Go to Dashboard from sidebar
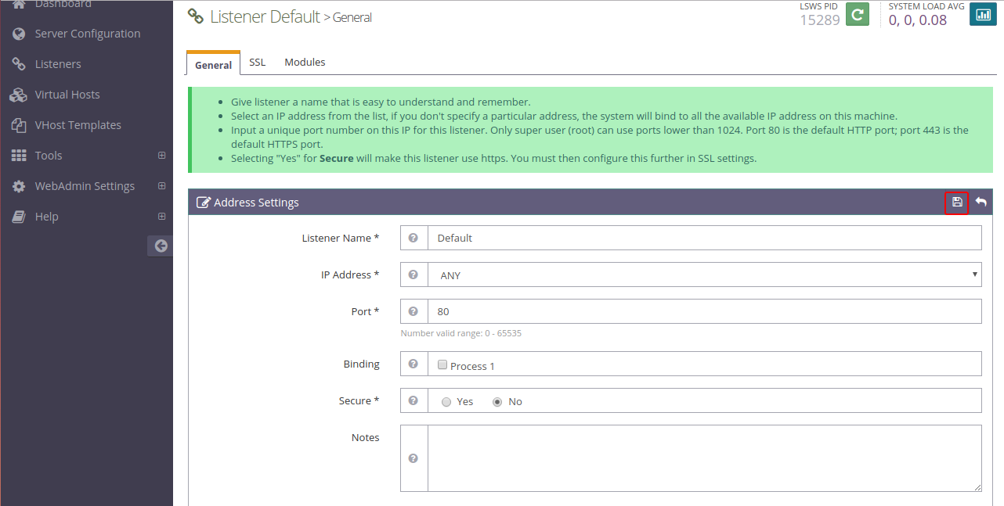The height and width of the screenshot is (506, 1004). click(x=63, y=4)
